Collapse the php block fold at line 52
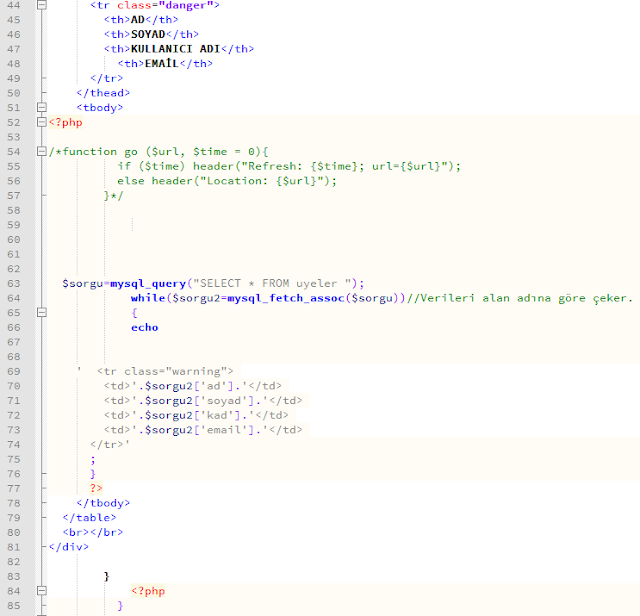This screenshot has height=616, width=640. (41, 122)
